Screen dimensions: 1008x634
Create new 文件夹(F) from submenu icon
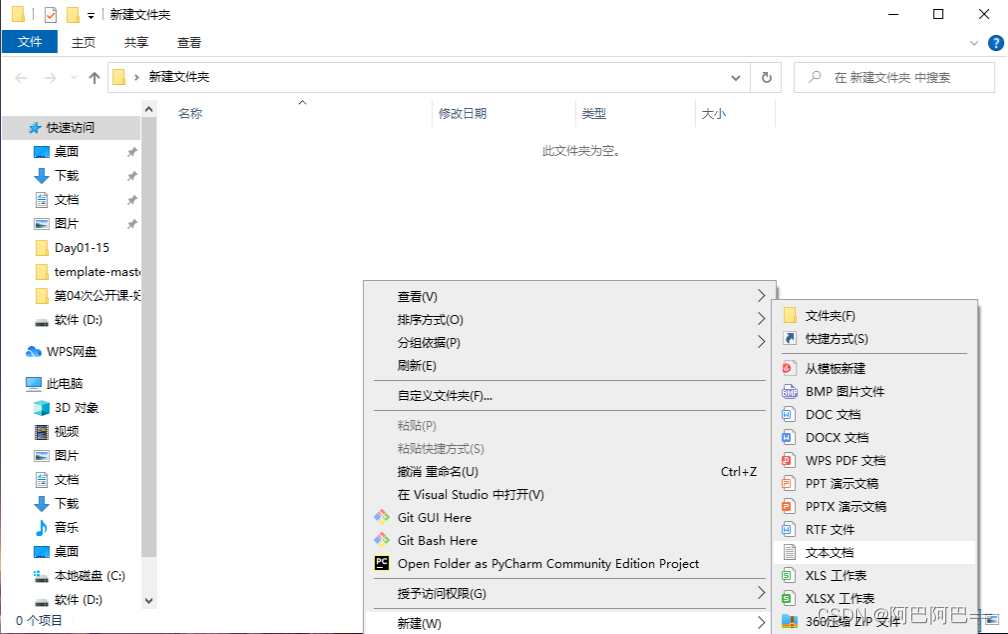click(789, 316)
